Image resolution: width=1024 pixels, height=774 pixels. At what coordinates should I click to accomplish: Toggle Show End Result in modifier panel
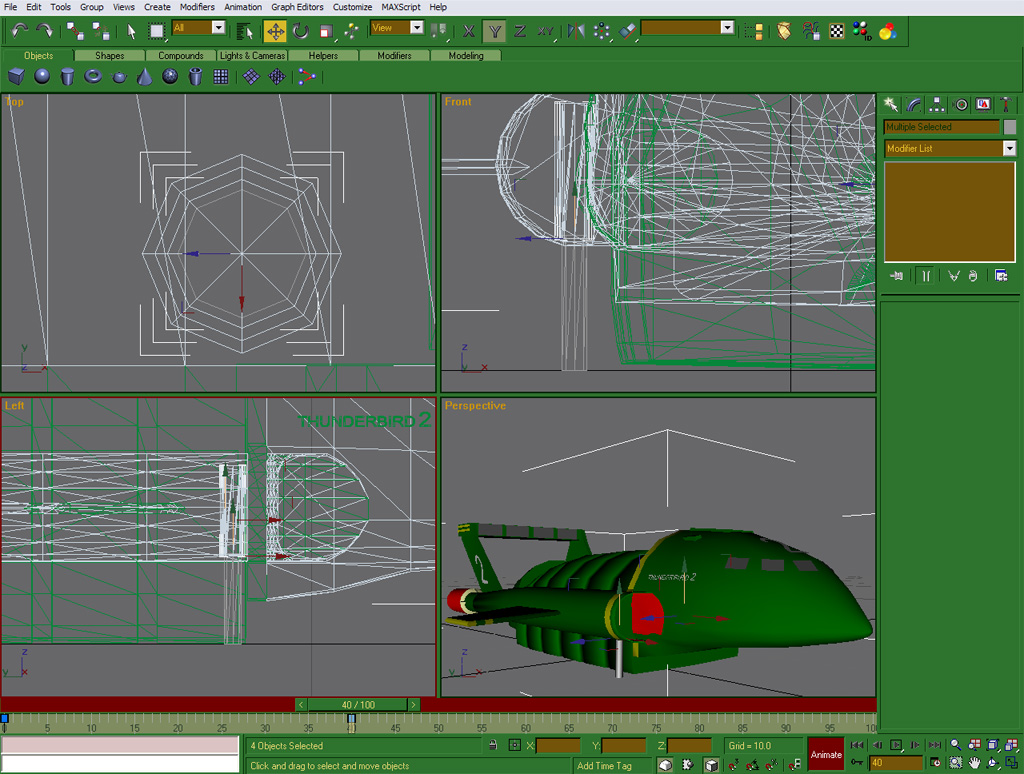click(925, 276)
